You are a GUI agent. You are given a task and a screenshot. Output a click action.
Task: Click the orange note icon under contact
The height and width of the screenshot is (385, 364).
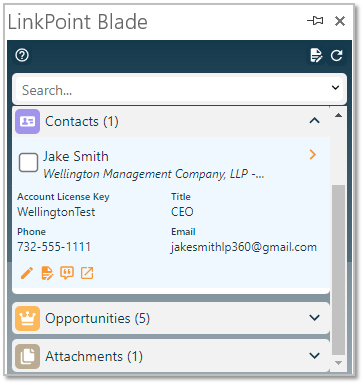(47, 273)
